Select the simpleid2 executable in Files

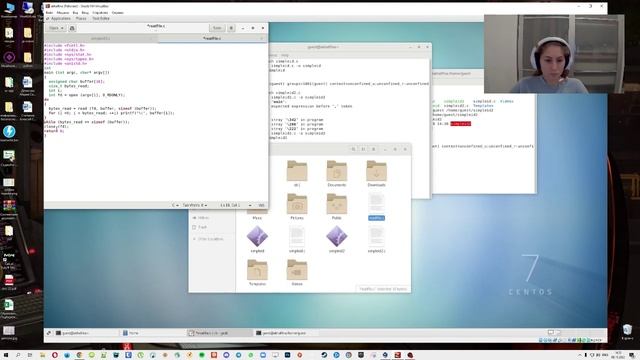(x=337, y=239)
